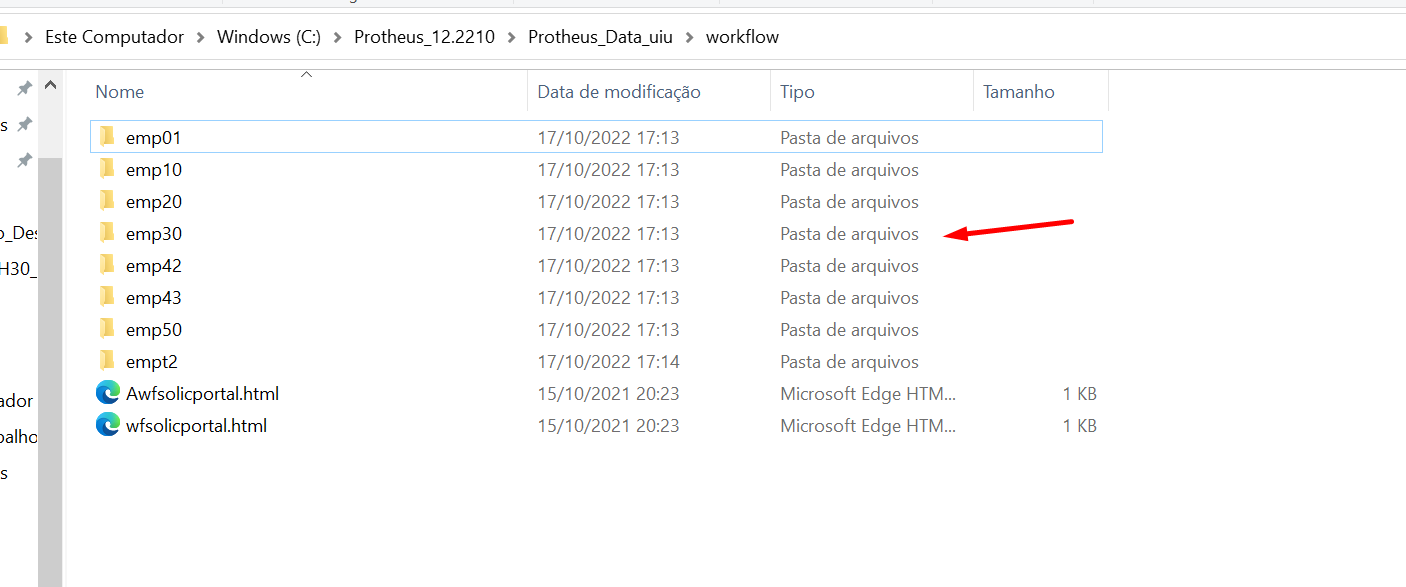This screenshot has width=1406, height=587.
Task: Sort by 'Data de modificação' column header
Action: coord(649,91)
